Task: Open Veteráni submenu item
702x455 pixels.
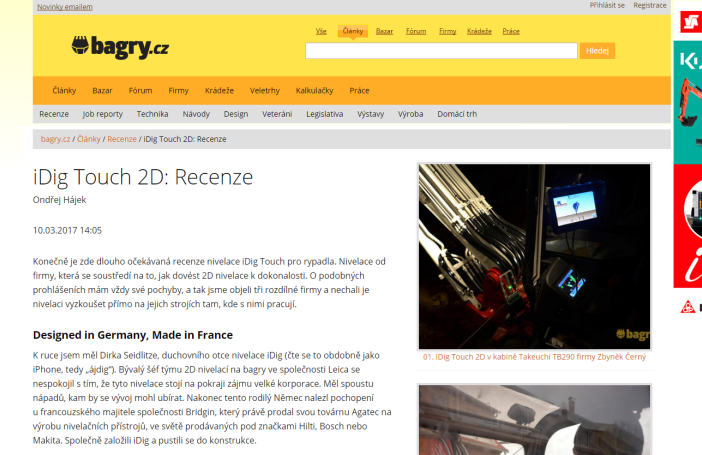Action: pyautogui.click(x=277, y=114)
